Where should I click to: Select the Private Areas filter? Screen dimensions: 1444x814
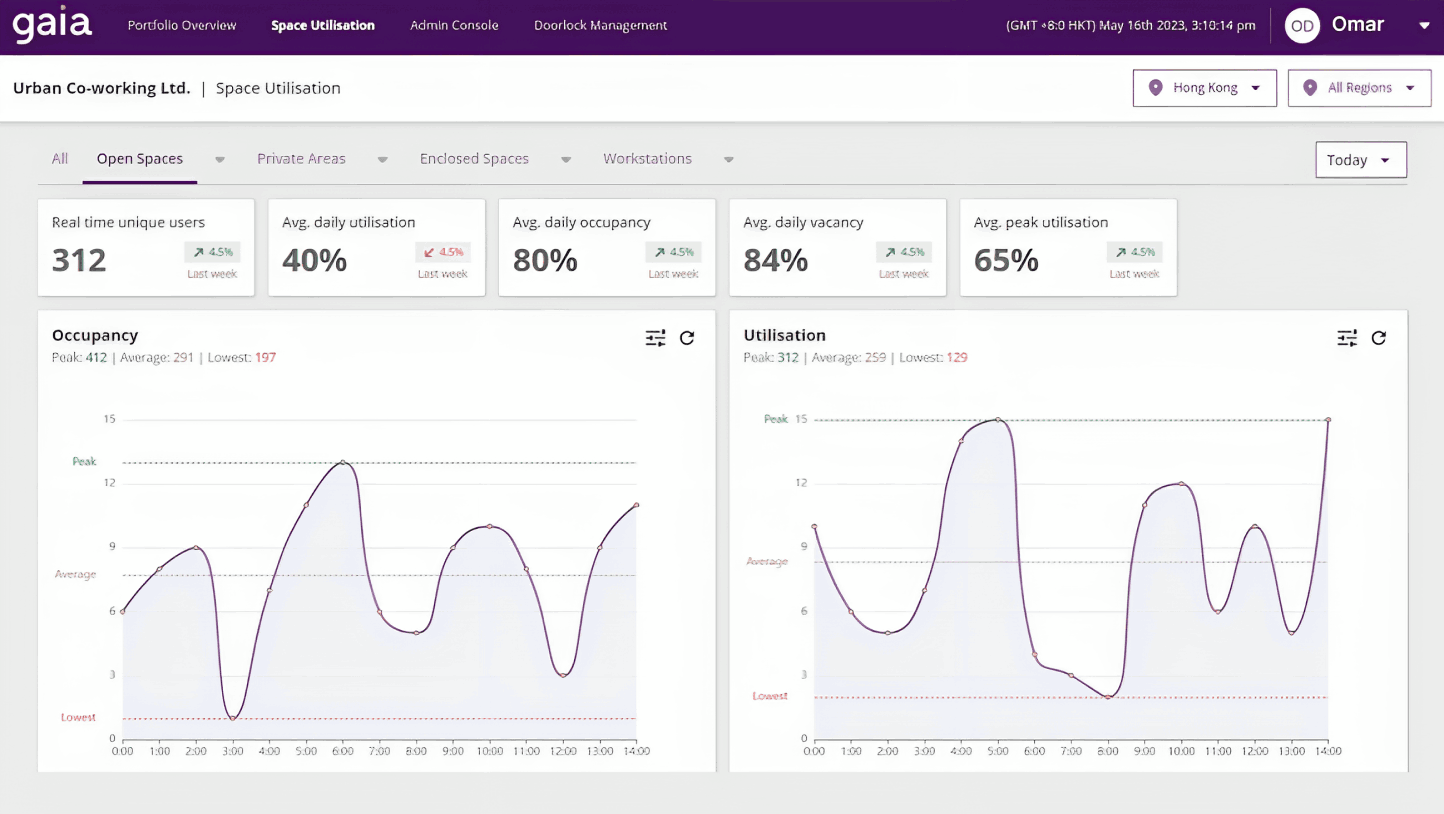(301, 158)
